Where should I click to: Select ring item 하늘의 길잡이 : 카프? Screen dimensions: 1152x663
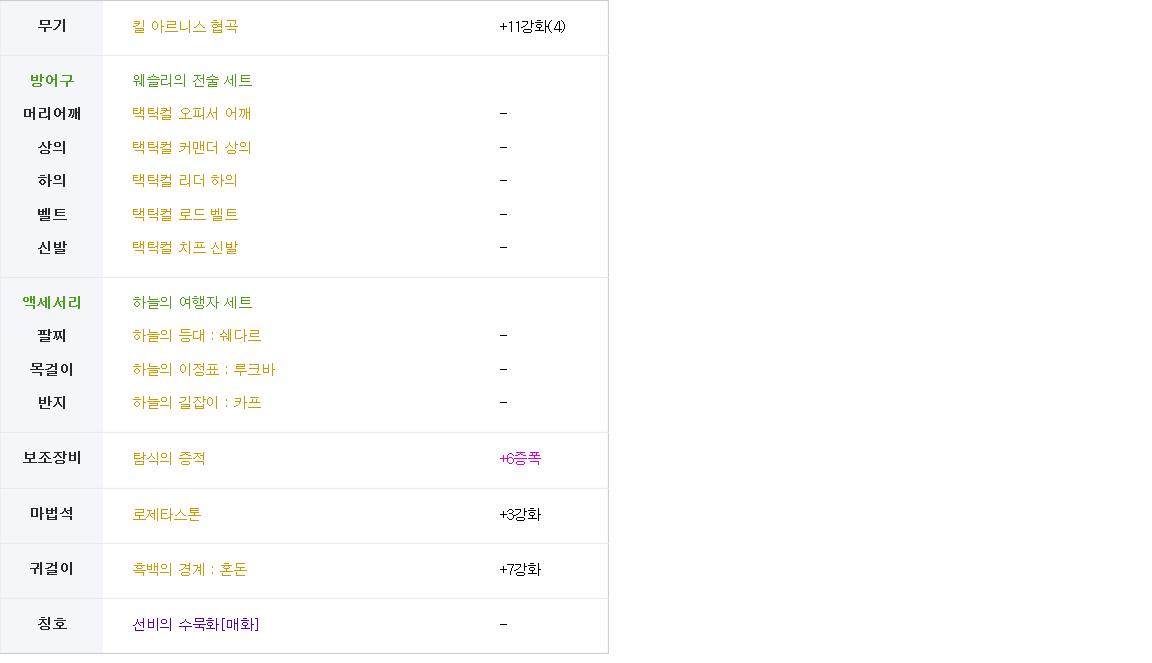pyautogui.click(x=196, y=403)
